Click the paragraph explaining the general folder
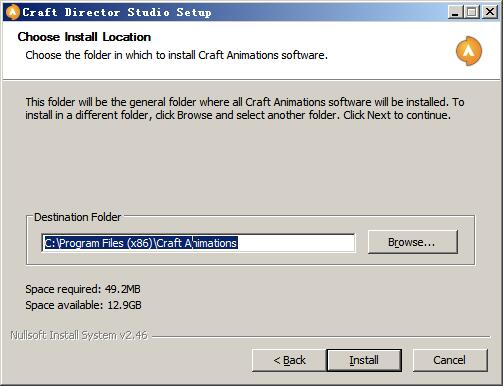The width and height of the screenshot is (503, 386). [245, 109]
